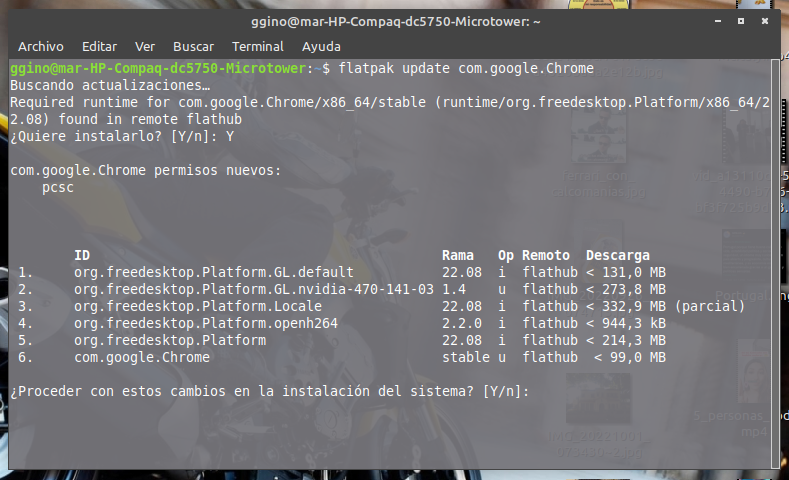The image size is (789, 480).
Task: Open the Ayuda menu
Action: coord(321,47)
